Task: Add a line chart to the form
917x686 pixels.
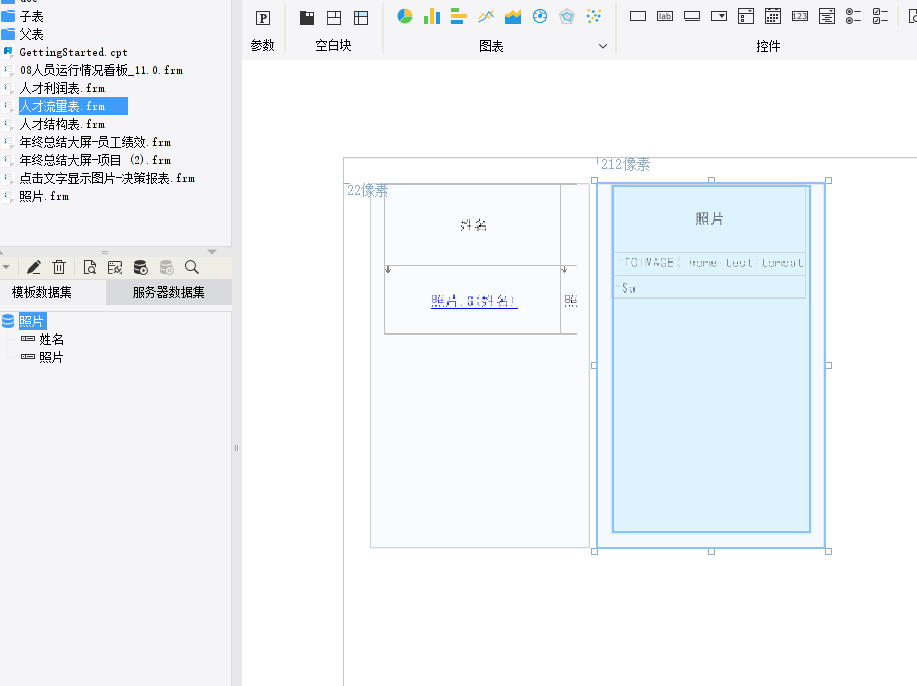Action: tap(486, 16)
